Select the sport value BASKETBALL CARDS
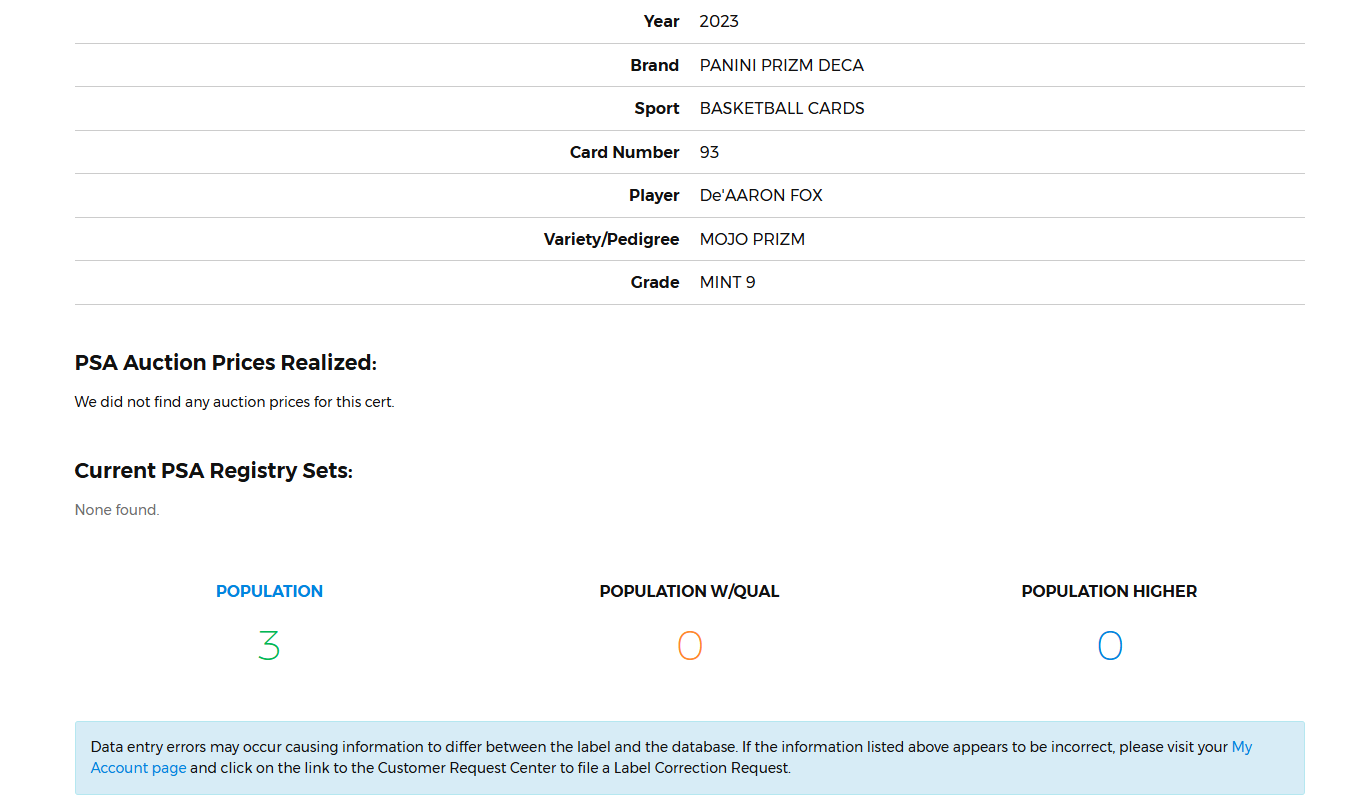Screen dimensions: 1367x811 (782, 108)
